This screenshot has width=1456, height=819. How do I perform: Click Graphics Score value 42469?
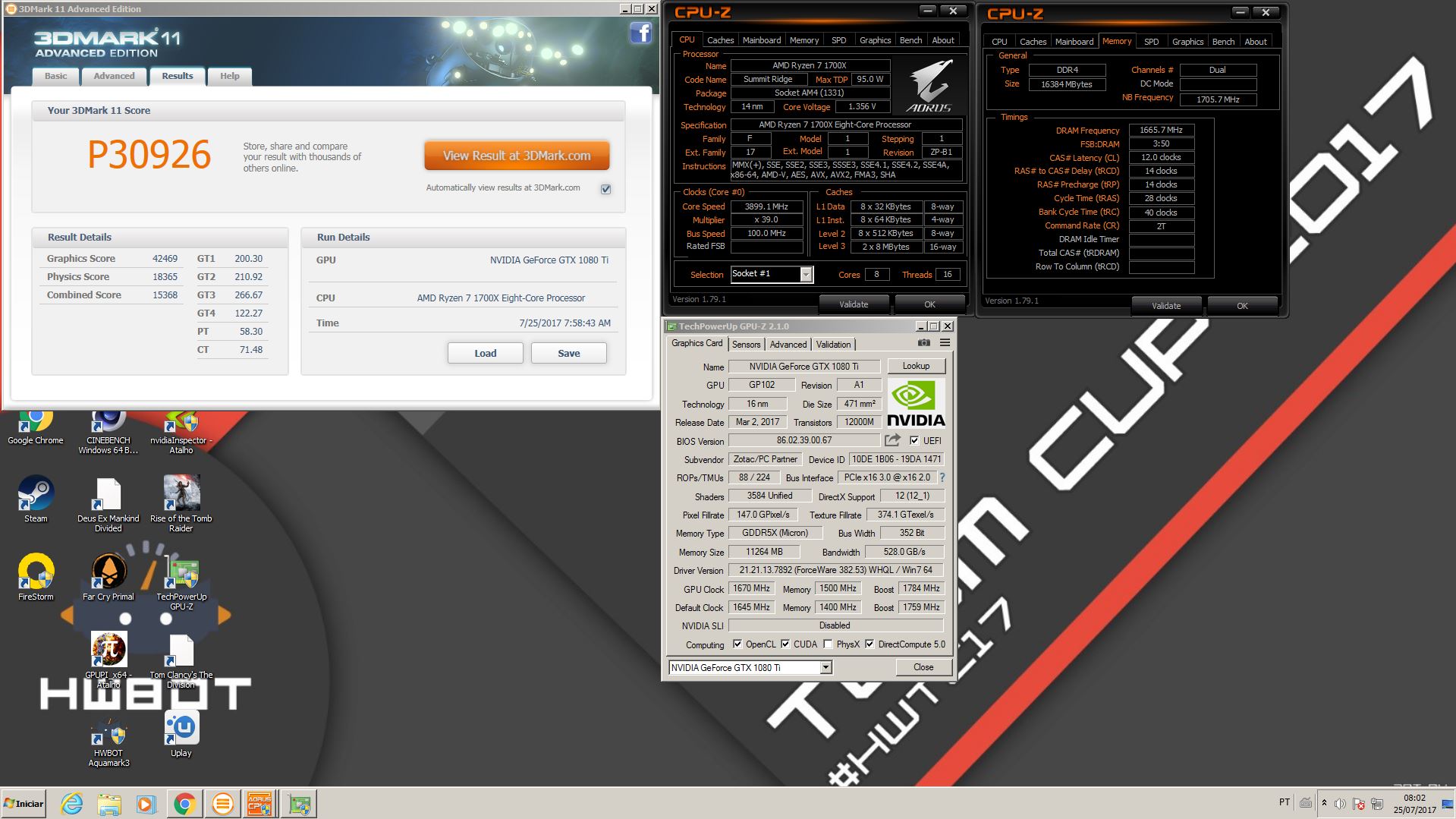point(165,259)
